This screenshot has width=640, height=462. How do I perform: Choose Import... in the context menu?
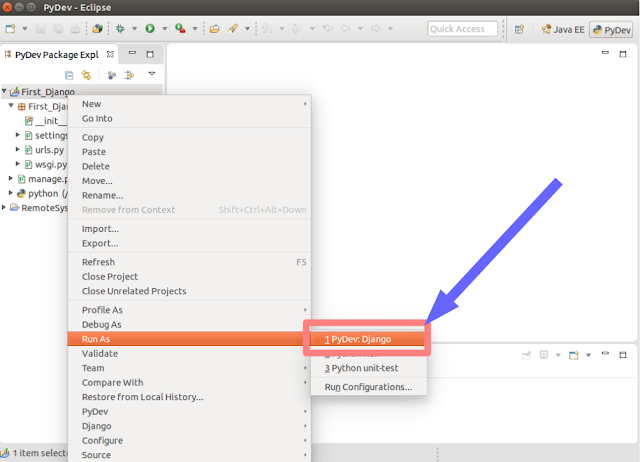click(189, 229)
